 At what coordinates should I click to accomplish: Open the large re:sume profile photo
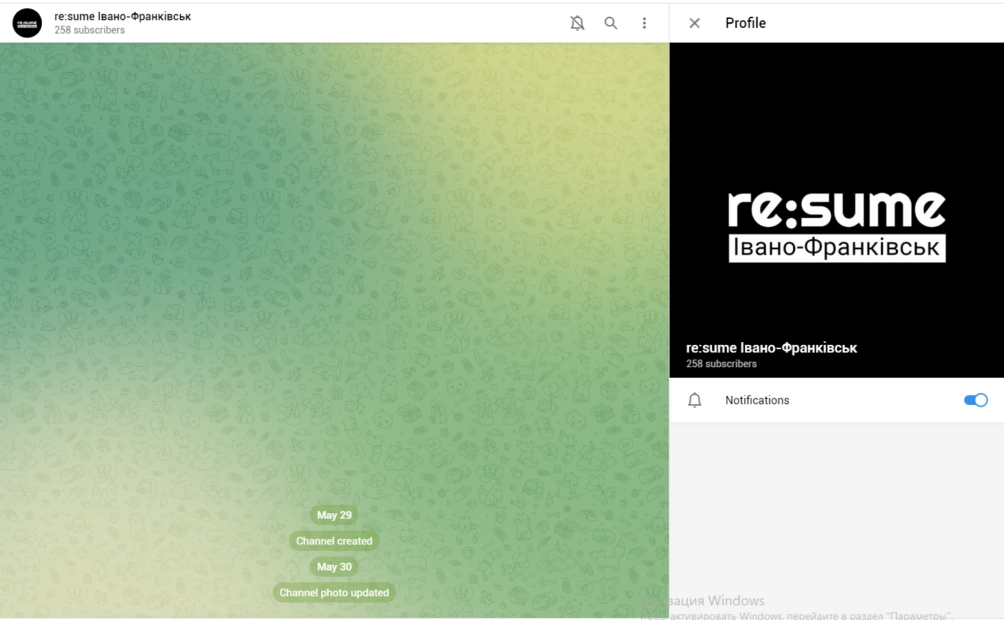(836, 210)
